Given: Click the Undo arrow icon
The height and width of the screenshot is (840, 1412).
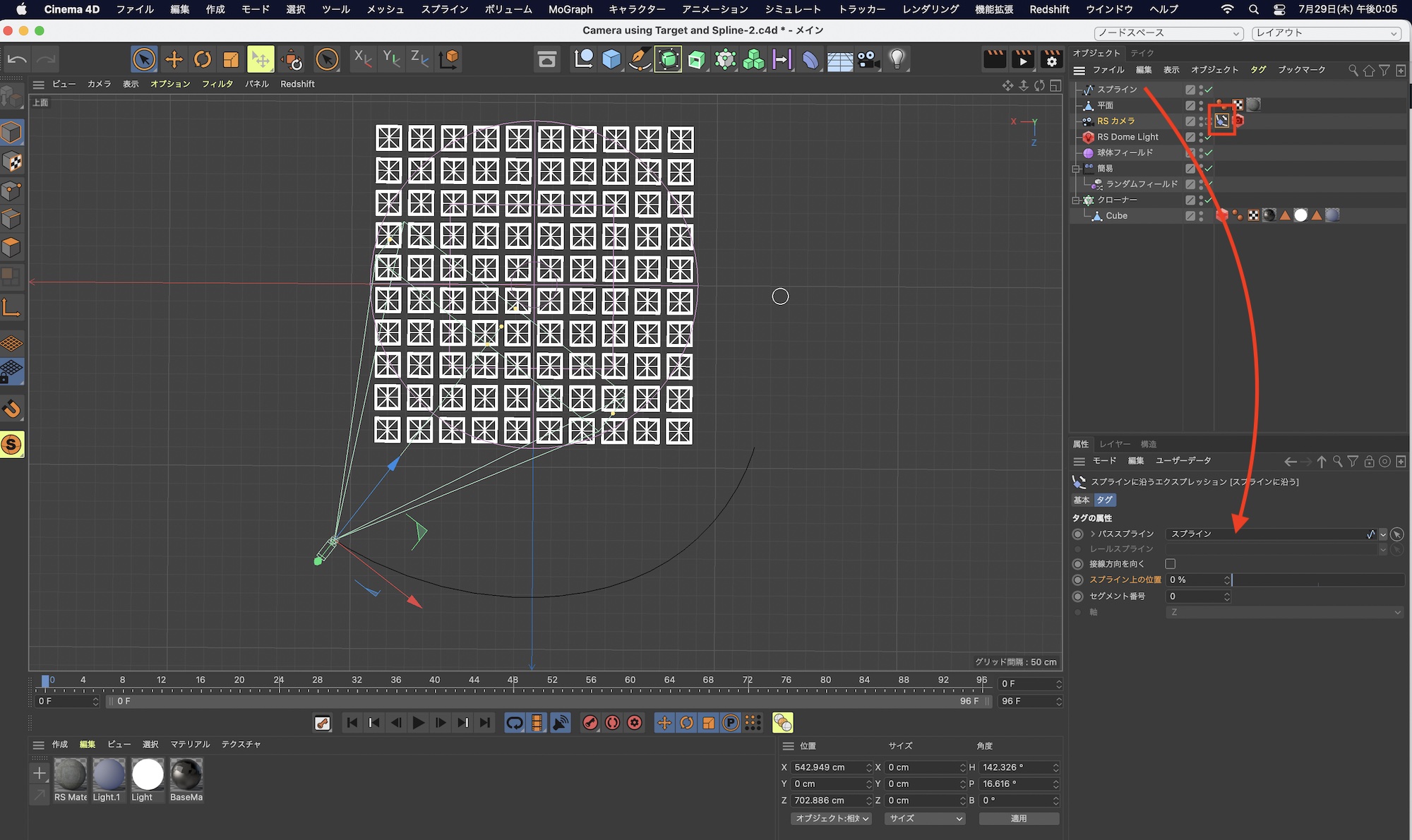Looking at the screenshot, I should 18,59.
